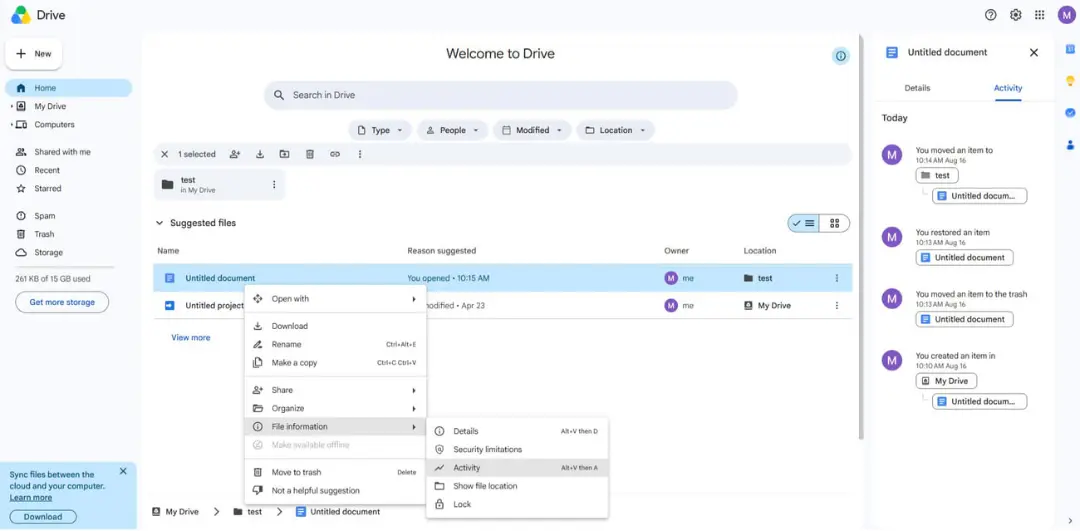Viewport: 1080px width, 531px height.
Task: Expand Computers in the sidebar tree
Action: coord(12,125)
